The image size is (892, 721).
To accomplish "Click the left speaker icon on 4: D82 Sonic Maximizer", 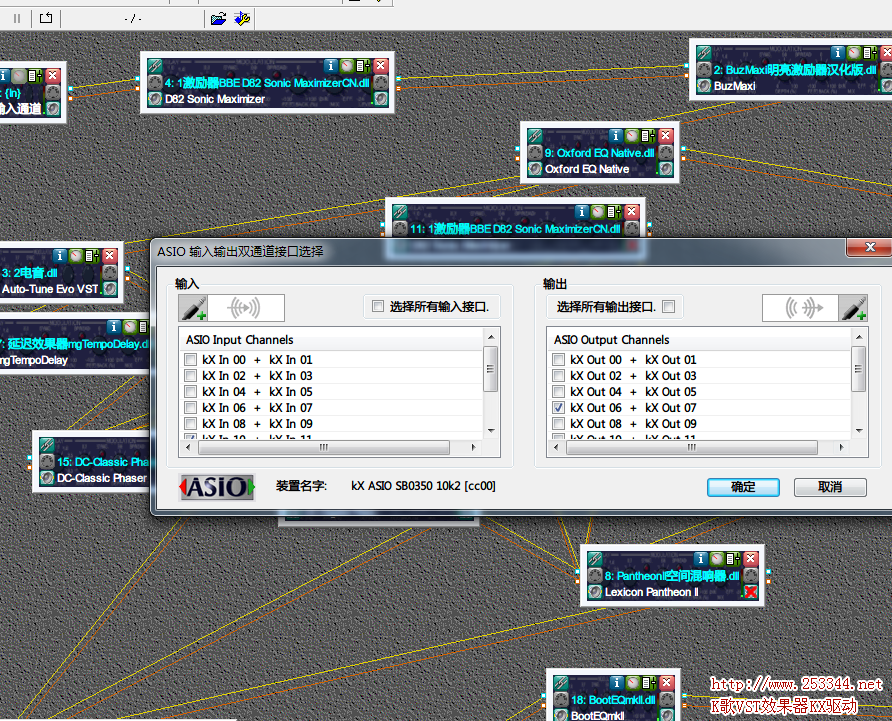I will click(x=155, y=98).
